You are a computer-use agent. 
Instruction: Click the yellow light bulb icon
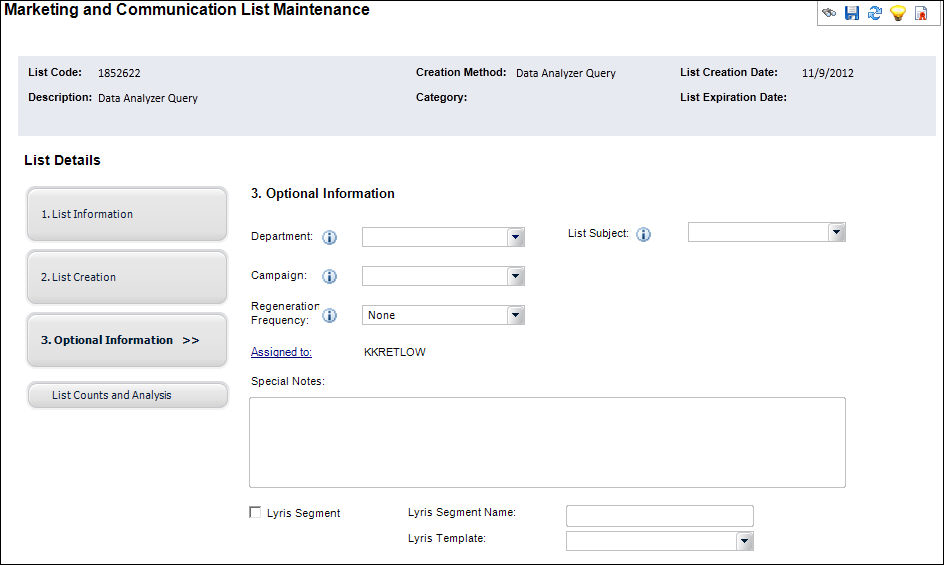897,13
